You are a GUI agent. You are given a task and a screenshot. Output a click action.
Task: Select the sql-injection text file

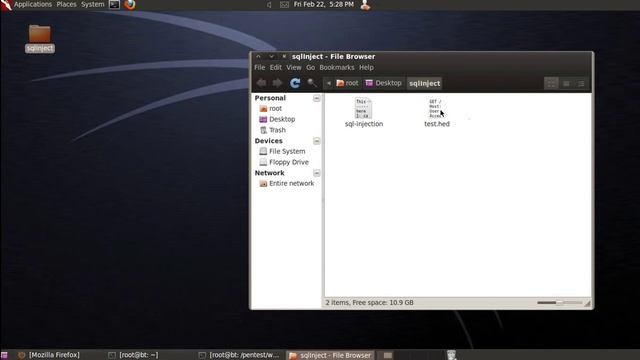tap(364, 112)
